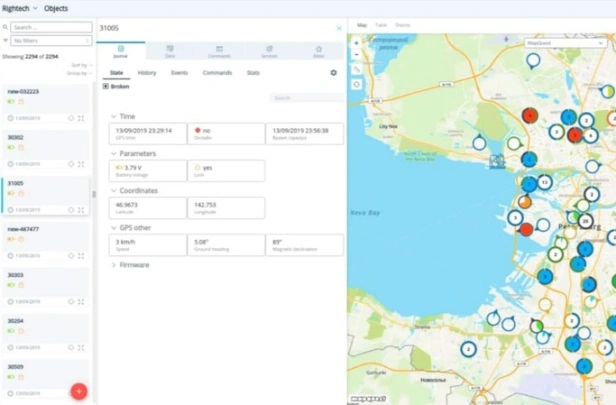
Task: Click the object list Search field
Action: (x=51, y=27)
